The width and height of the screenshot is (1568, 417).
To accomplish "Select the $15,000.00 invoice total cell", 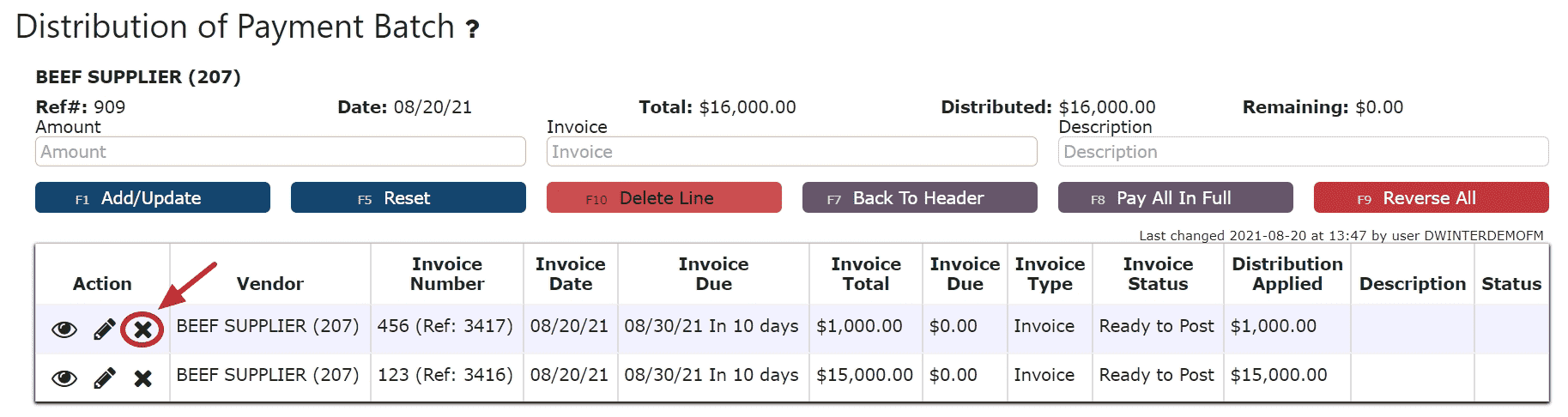I will coord(864,375).
